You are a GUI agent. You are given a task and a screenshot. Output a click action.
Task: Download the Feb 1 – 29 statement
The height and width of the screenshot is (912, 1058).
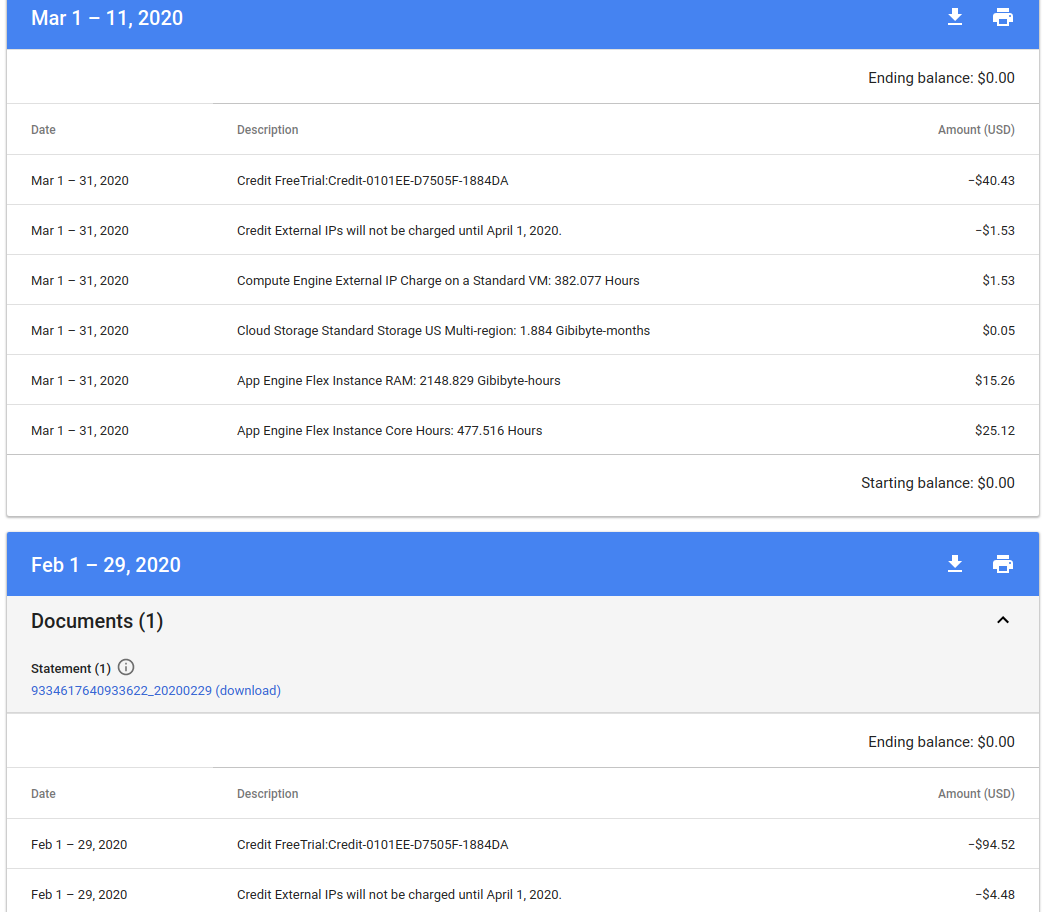click(x=954, y=564)
